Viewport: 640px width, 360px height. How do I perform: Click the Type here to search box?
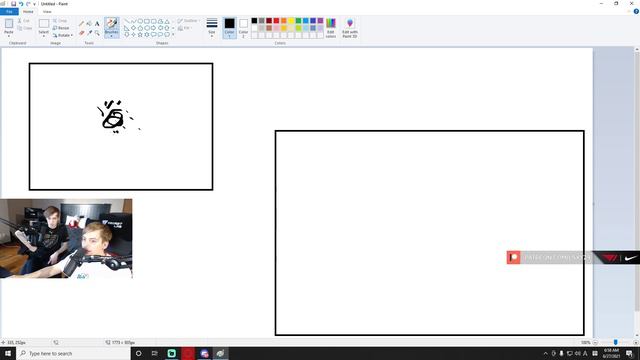[x=73, y=353]
